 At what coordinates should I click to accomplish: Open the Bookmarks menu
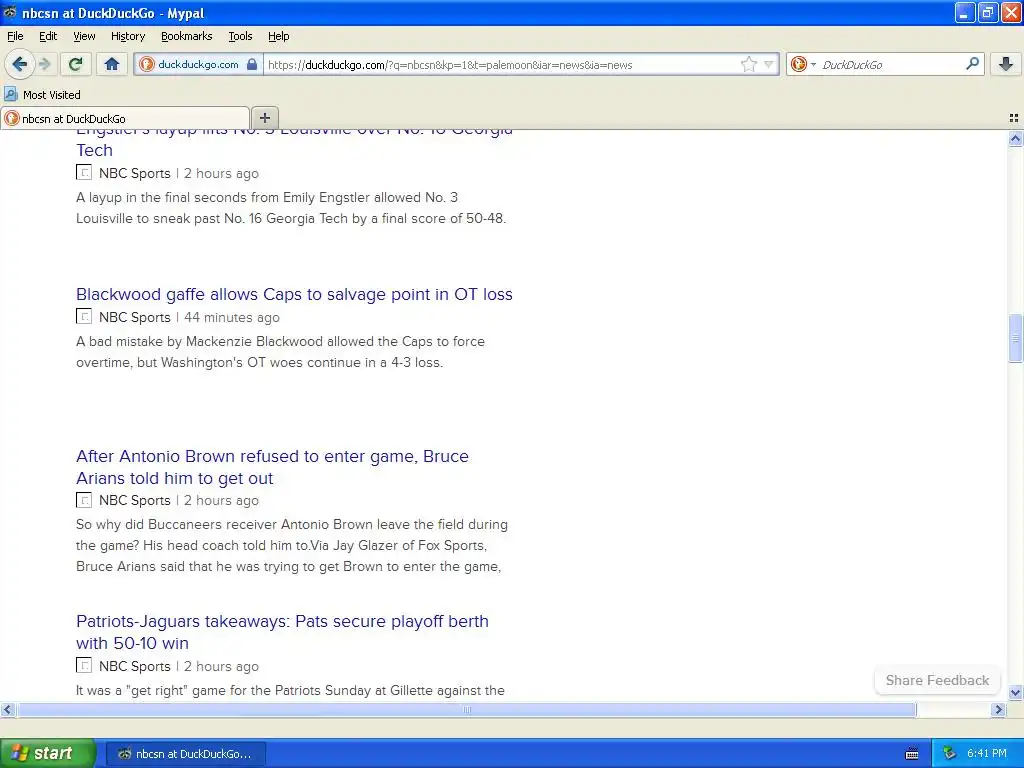186,36
